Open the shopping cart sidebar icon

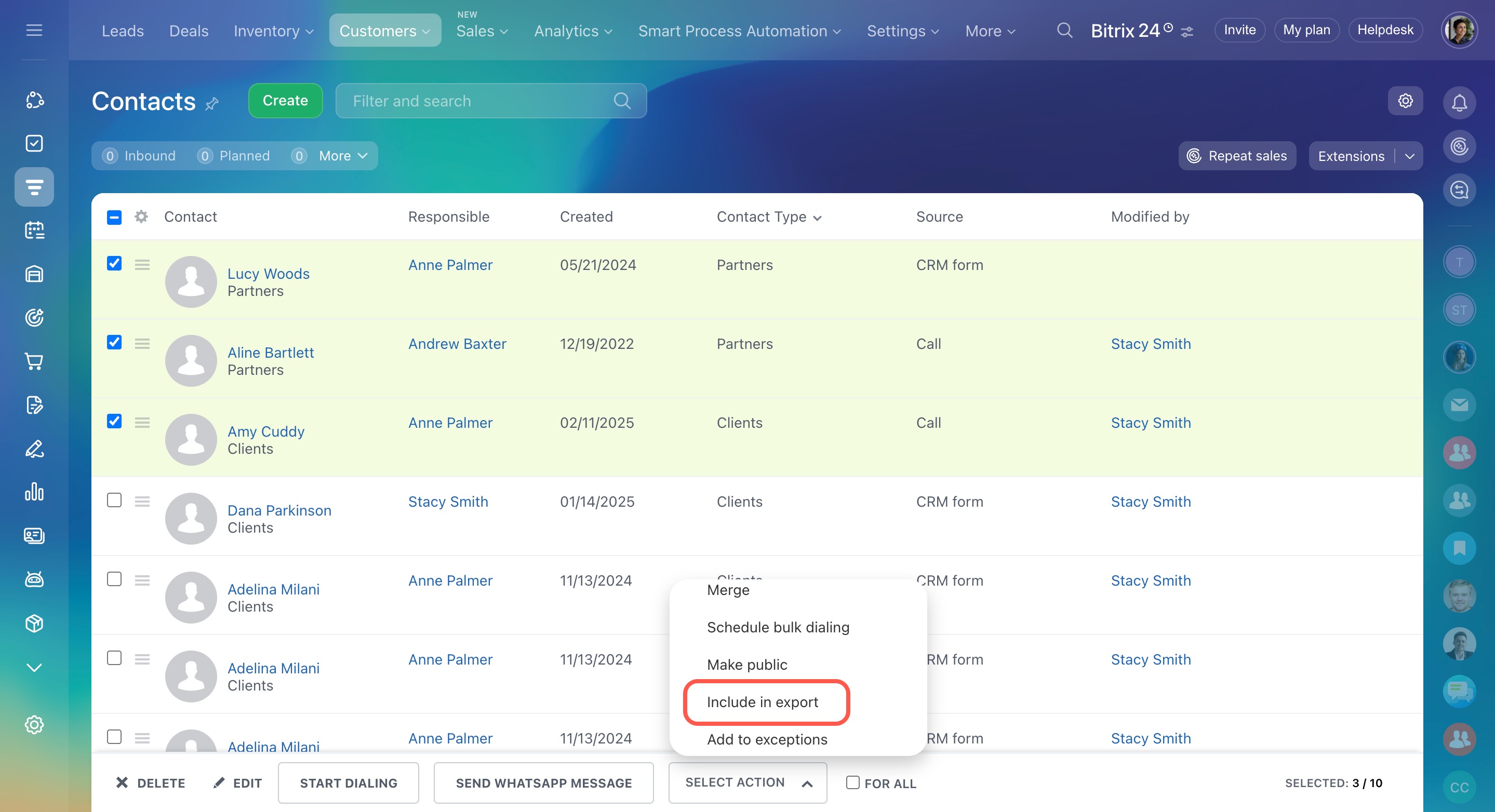tap(34, 361)
